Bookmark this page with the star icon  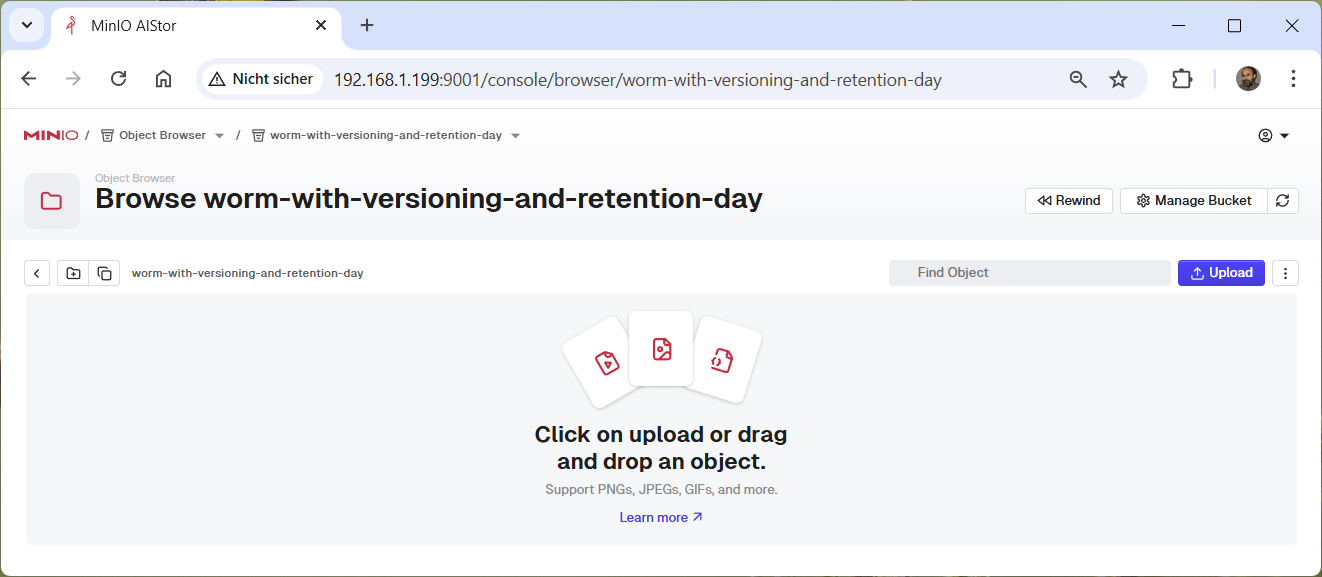tap(1118, 79)
